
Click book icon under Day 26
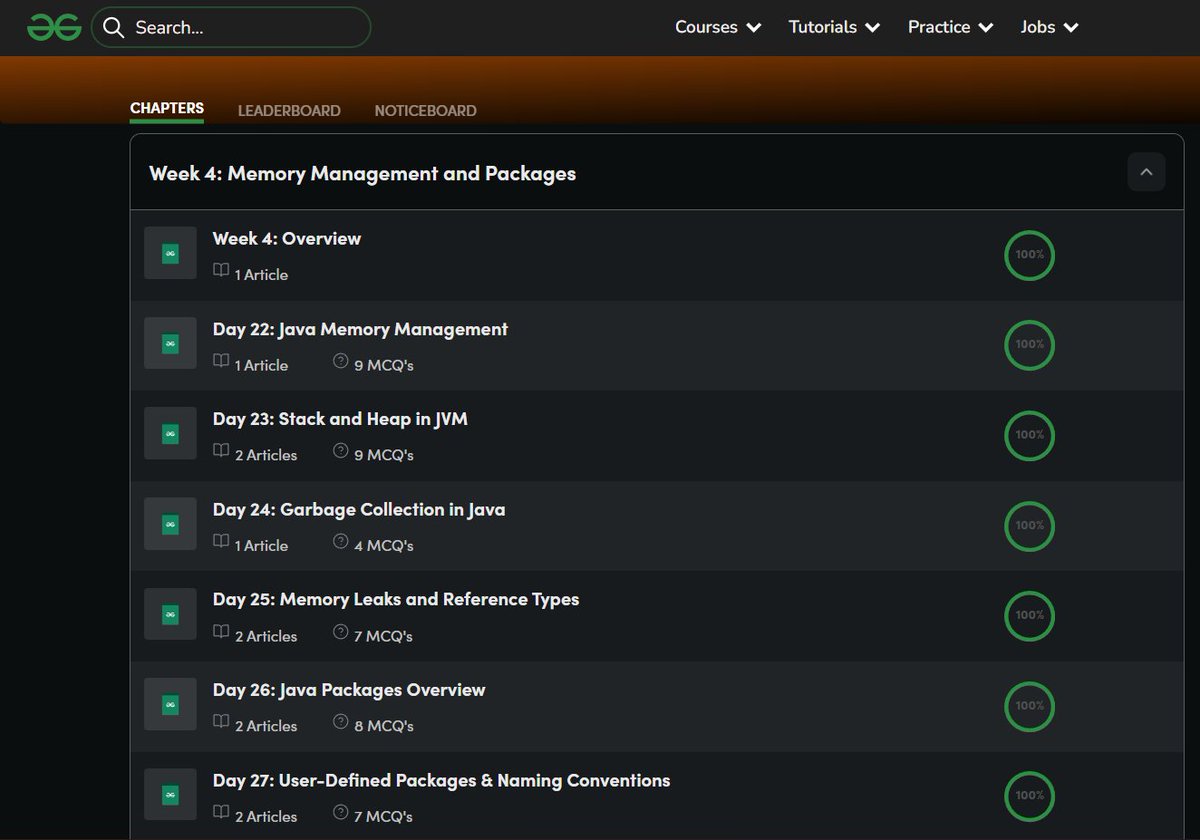(x=221, y=722)
